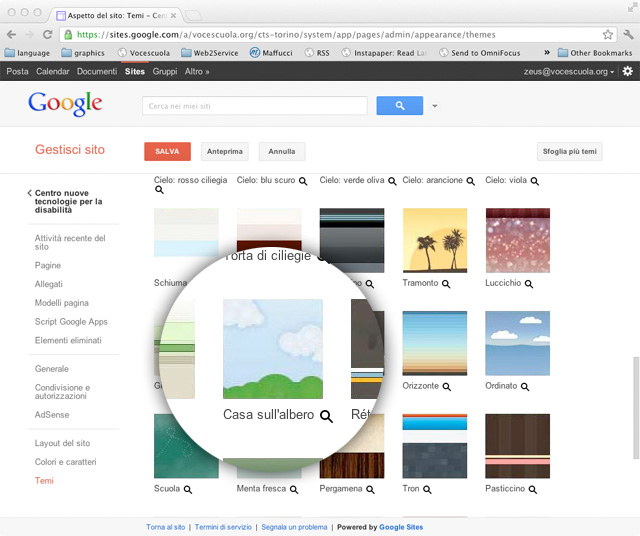Expand search options dropdown arrow
Screen dimensions: 640x536
click(435, 106)
